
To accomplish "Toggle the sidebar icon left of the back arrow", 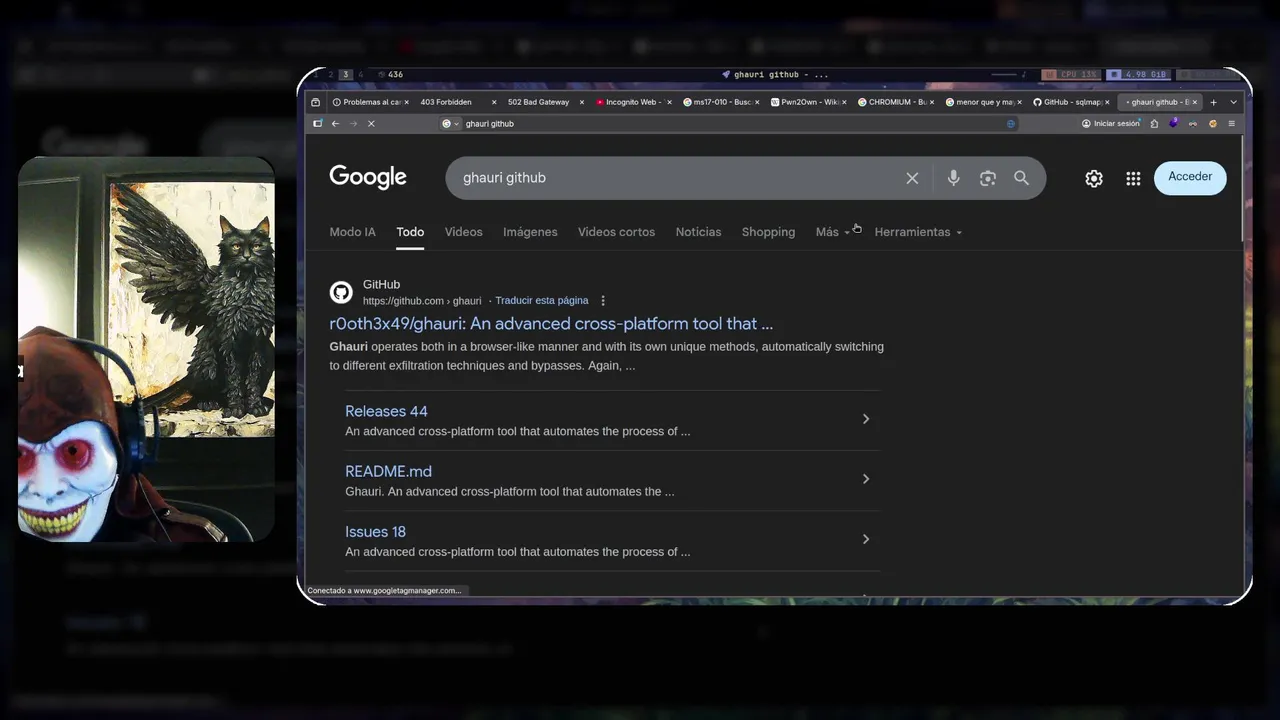I will click(317, 124).
